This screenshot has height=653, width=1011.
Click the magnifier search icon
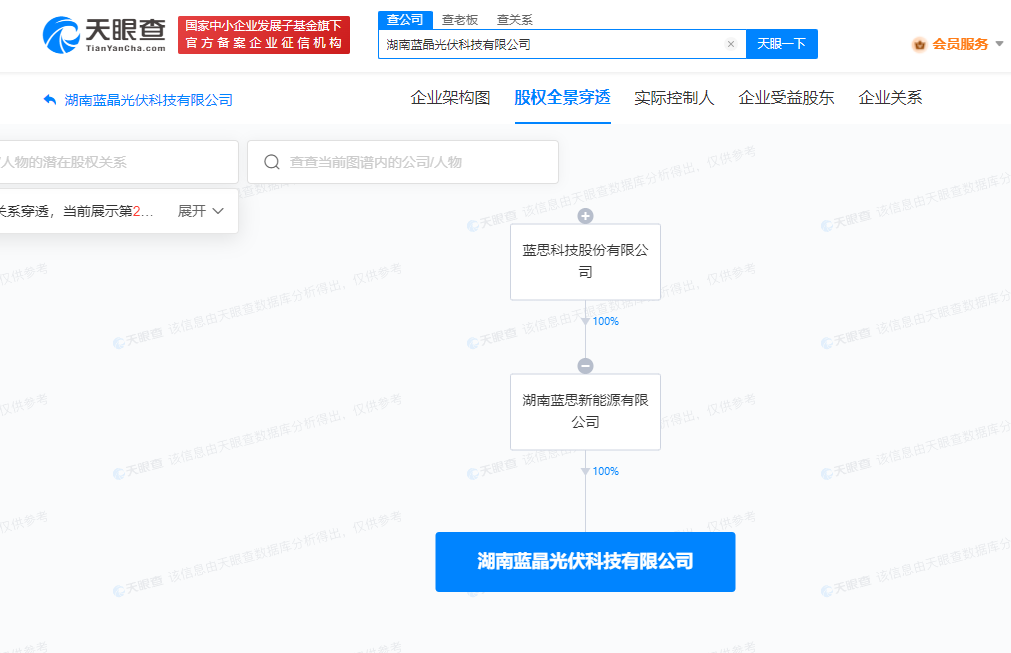272,162
